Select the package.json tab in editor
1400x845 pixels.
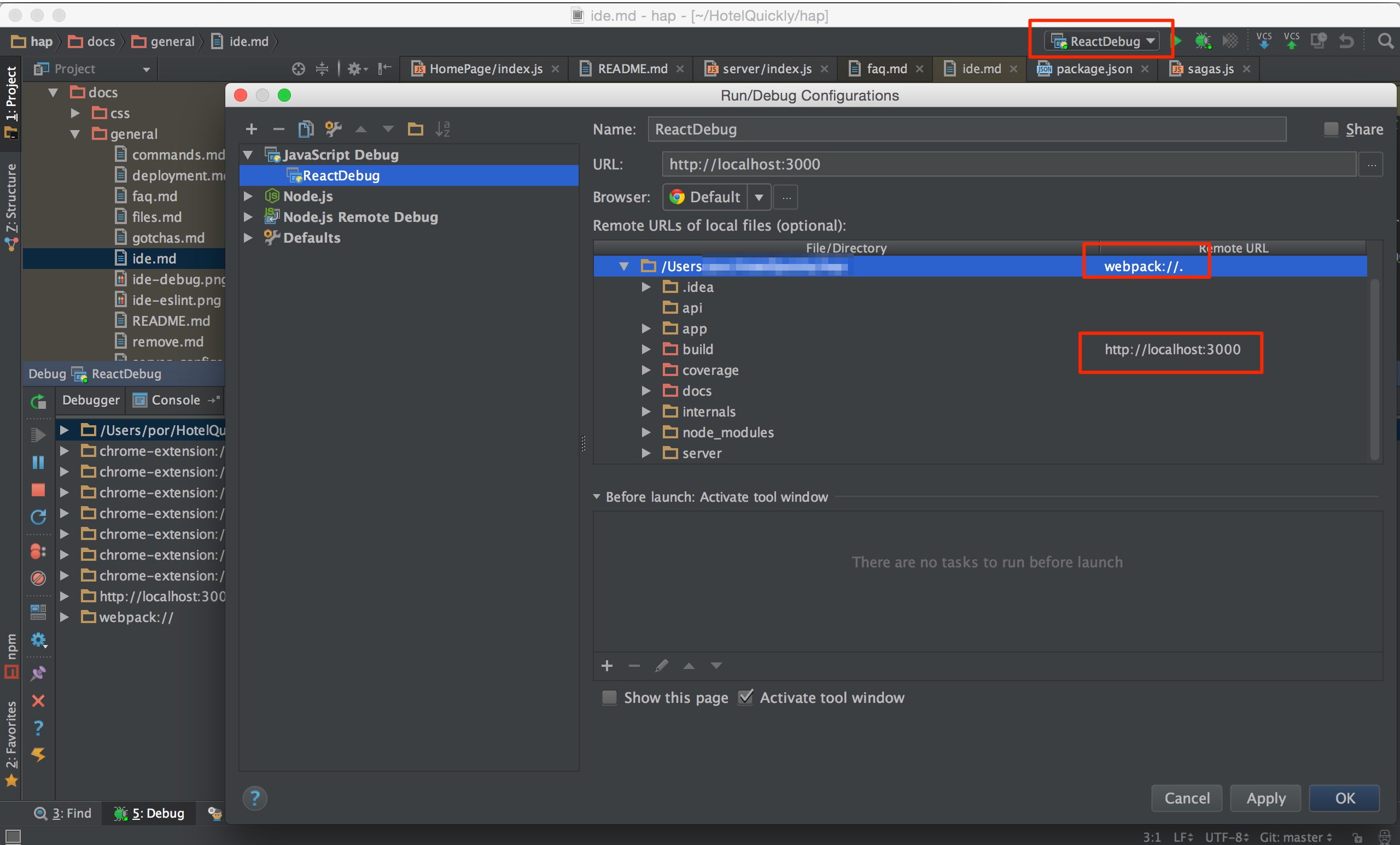1090,67
